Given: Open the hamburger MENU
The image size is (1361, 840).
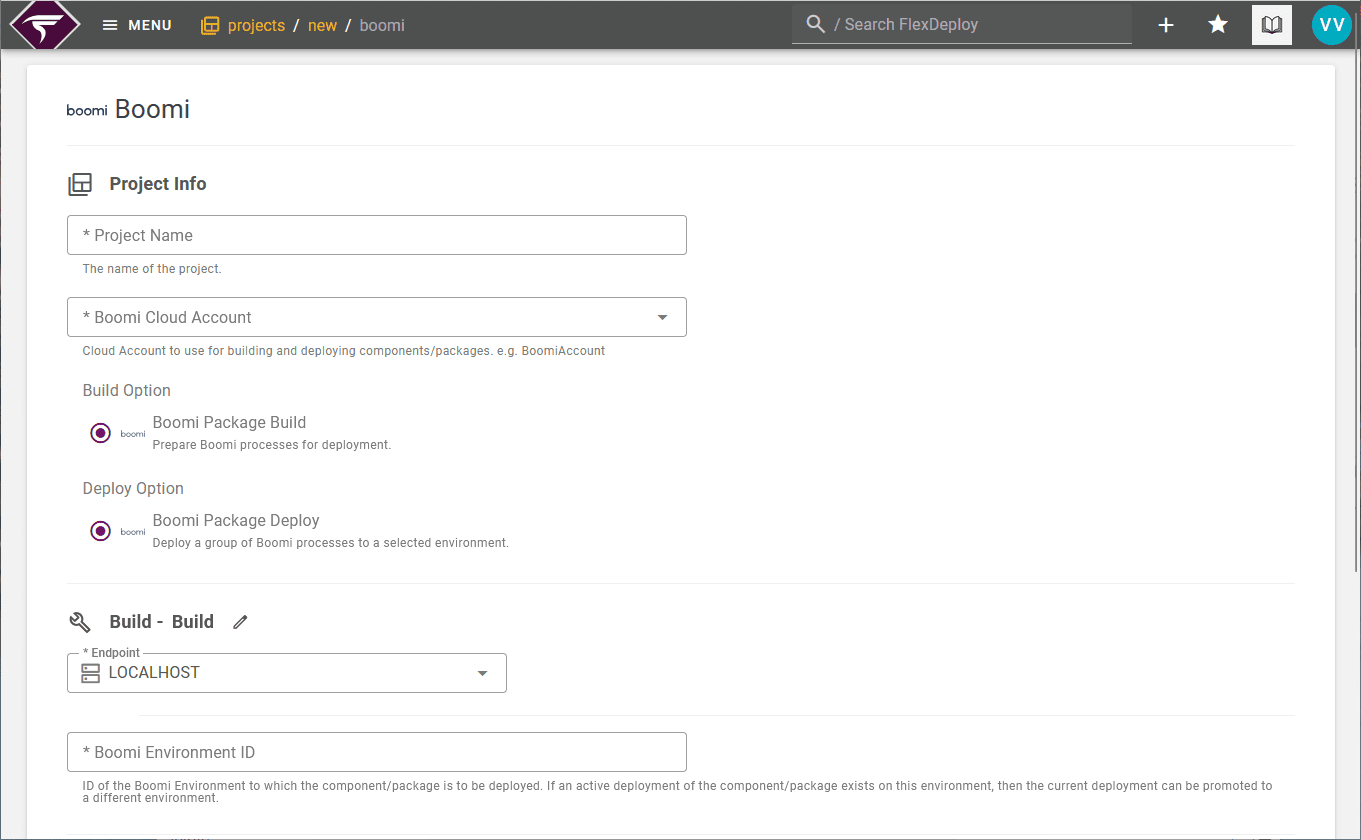Looking at the screenshot, I should coord(137,25).
